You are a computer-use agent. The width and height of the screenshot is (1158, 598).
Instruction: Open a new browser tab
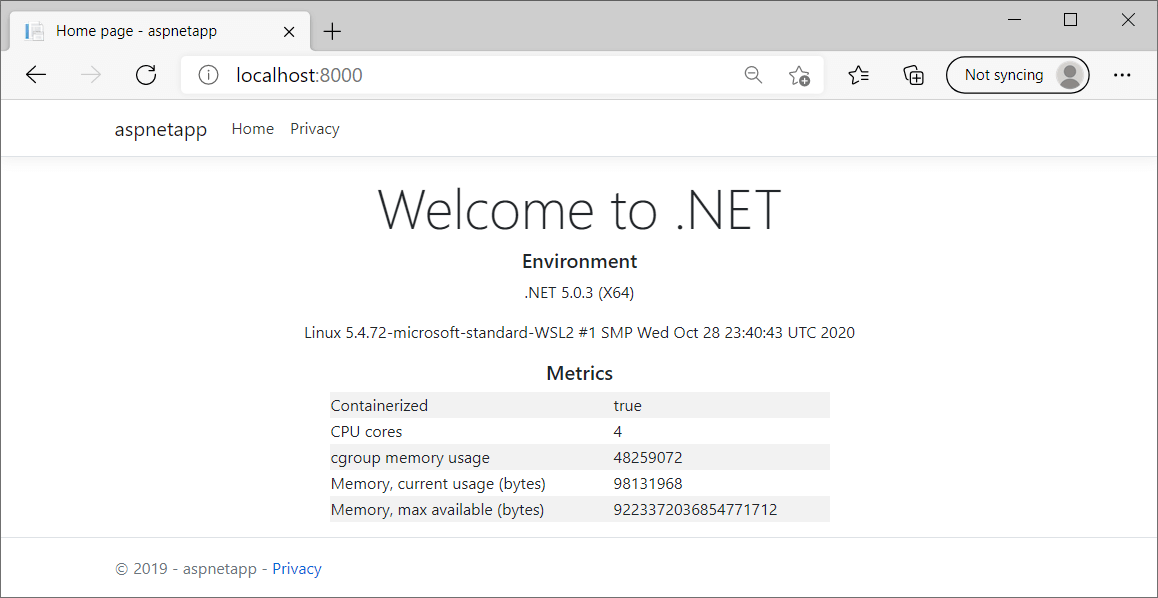(x=333, y=31)
